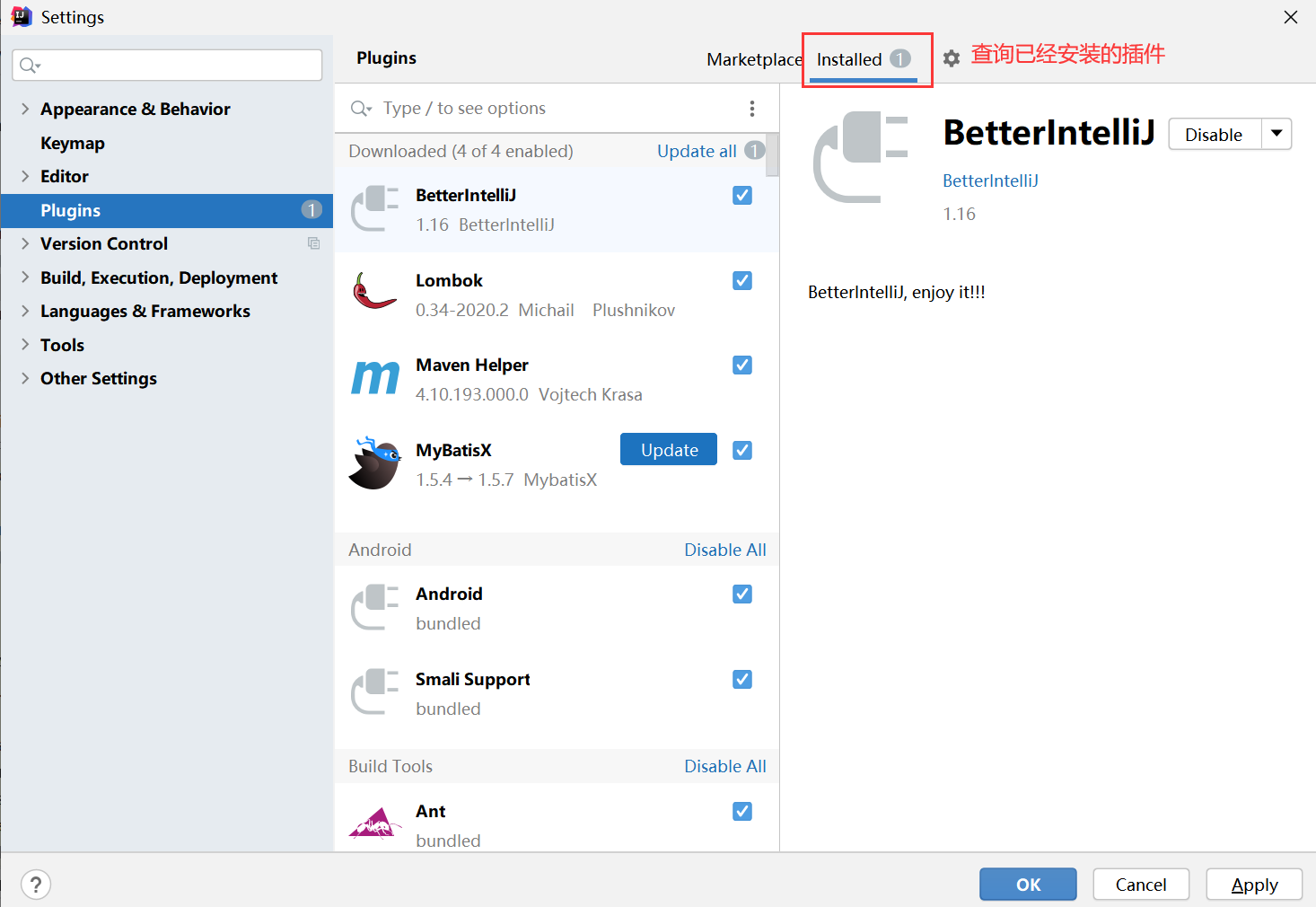Select the Smali Support plugin name
This screenshot has height=907, width=1316.
[x=473, y=679]
